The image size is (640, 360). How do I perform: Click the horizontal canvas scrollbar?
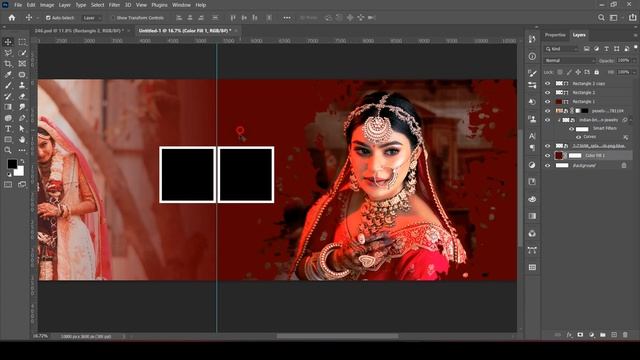(337, 336)
